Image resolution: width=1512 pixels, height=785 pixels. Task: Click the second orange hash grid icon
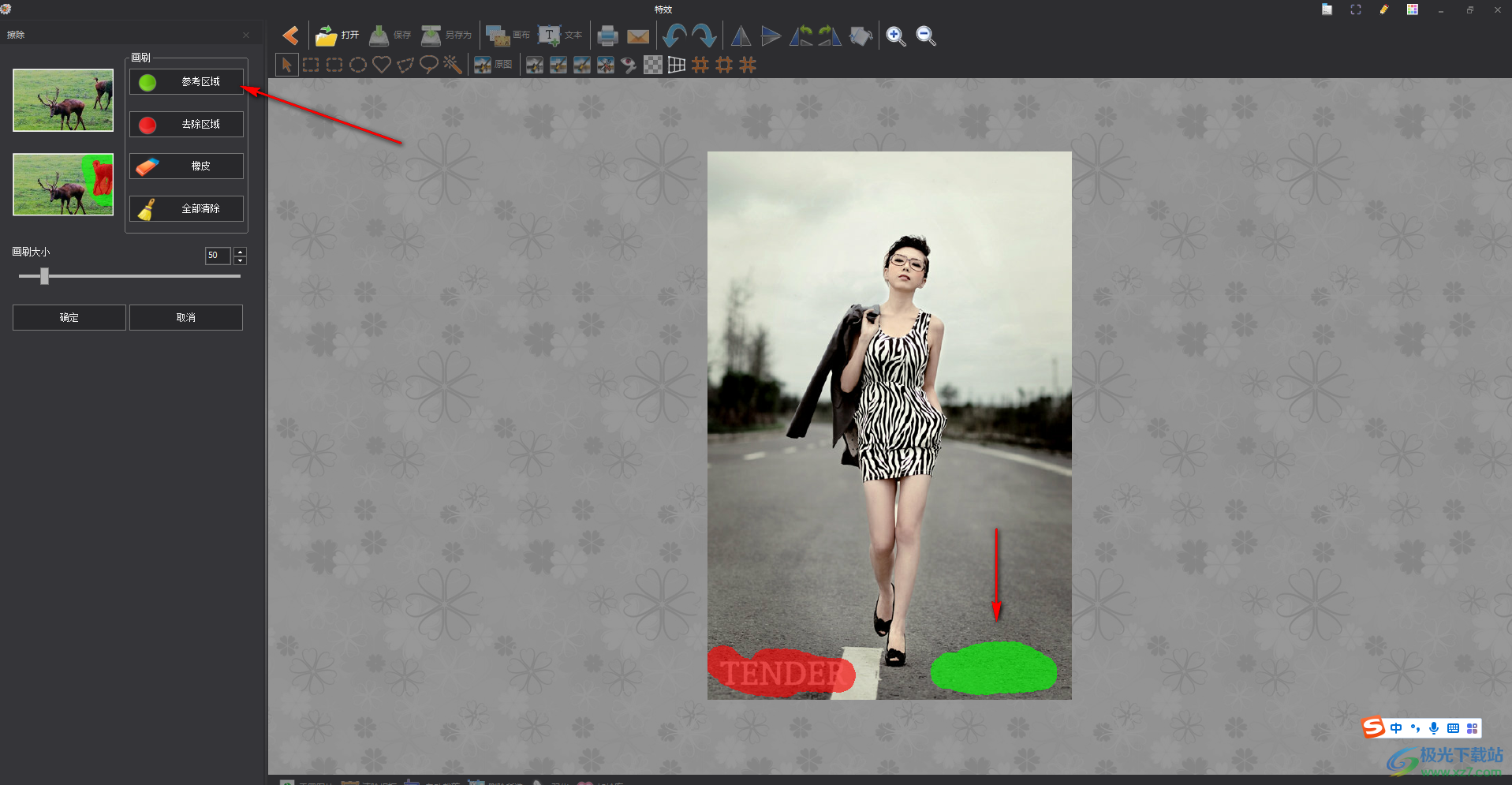click(x=724, y=65)
